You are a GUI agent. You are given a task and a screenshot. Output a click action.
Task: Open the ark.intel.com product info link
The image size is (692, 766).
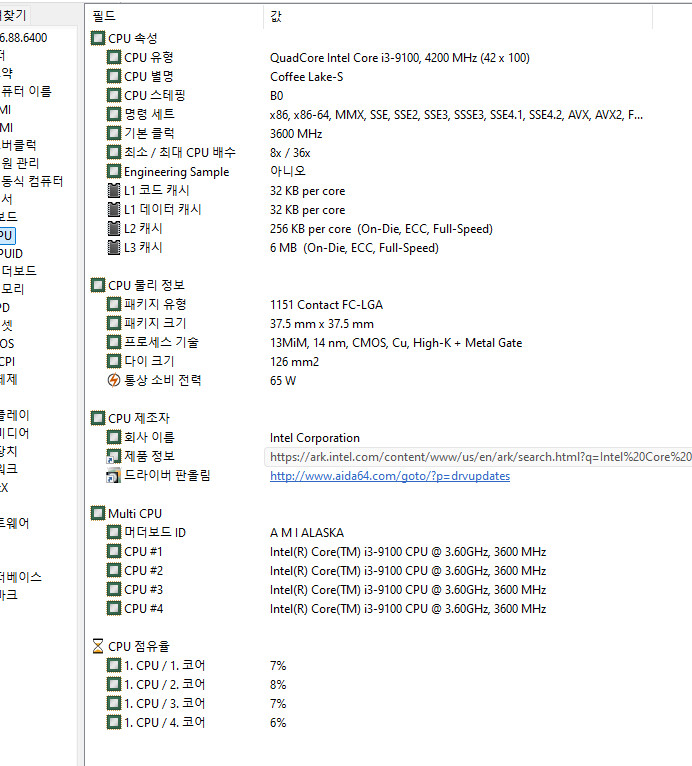click(x=480, y=457)
